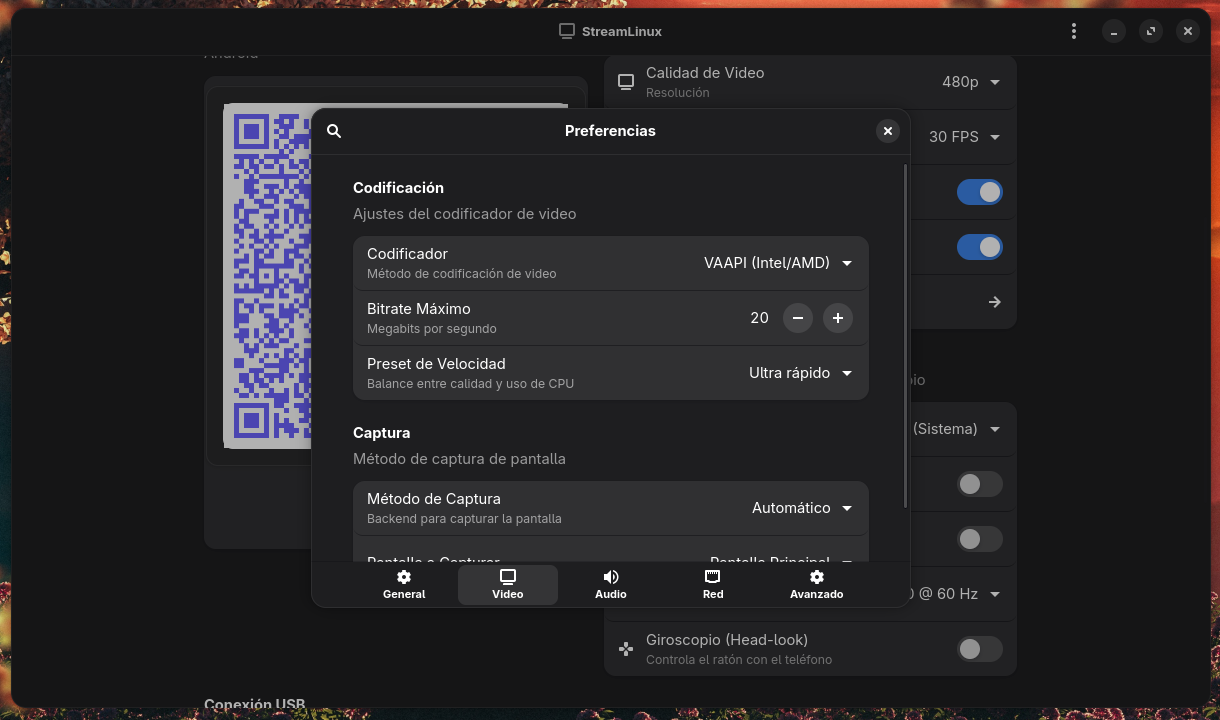This screenshot has width=1220, height=720.
Task: Click 'Megabits por segundo' subtitle
Action: coord(432,329)
